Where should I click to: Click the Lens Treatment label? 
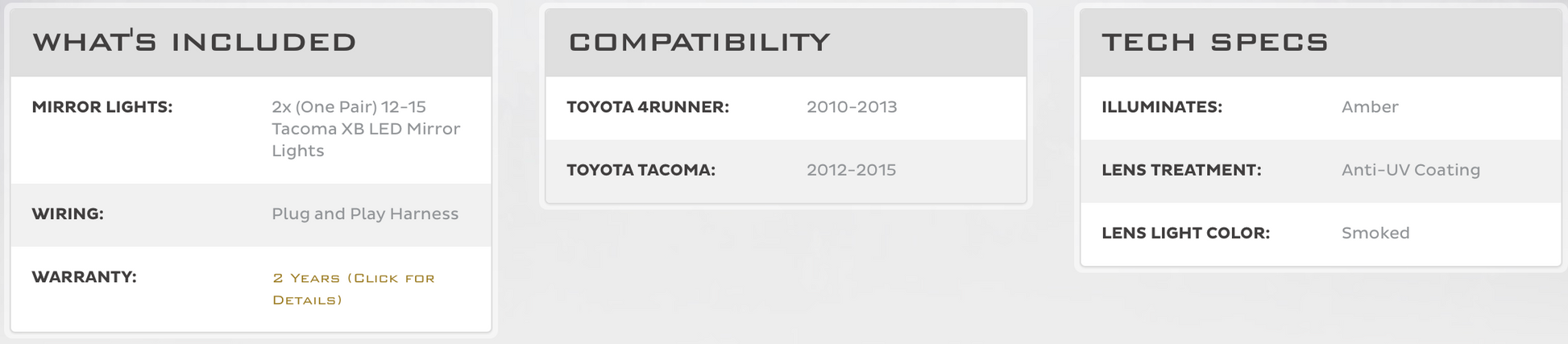1181,170
